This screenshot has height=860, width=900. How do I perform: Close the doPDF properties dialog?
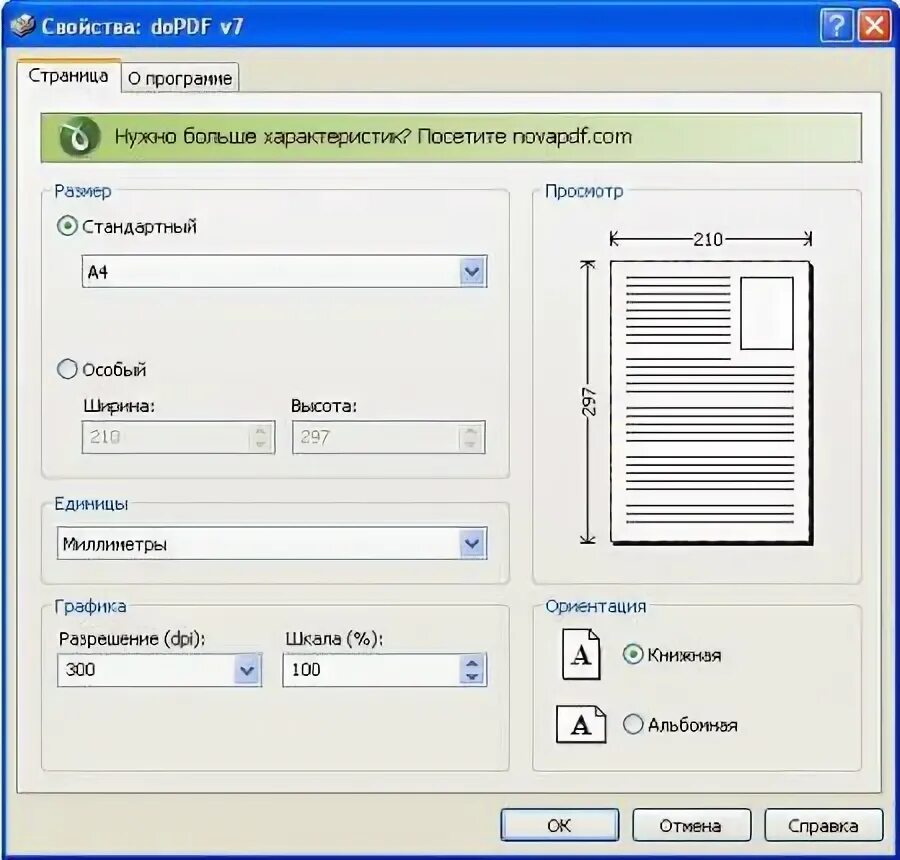(874, 25)
